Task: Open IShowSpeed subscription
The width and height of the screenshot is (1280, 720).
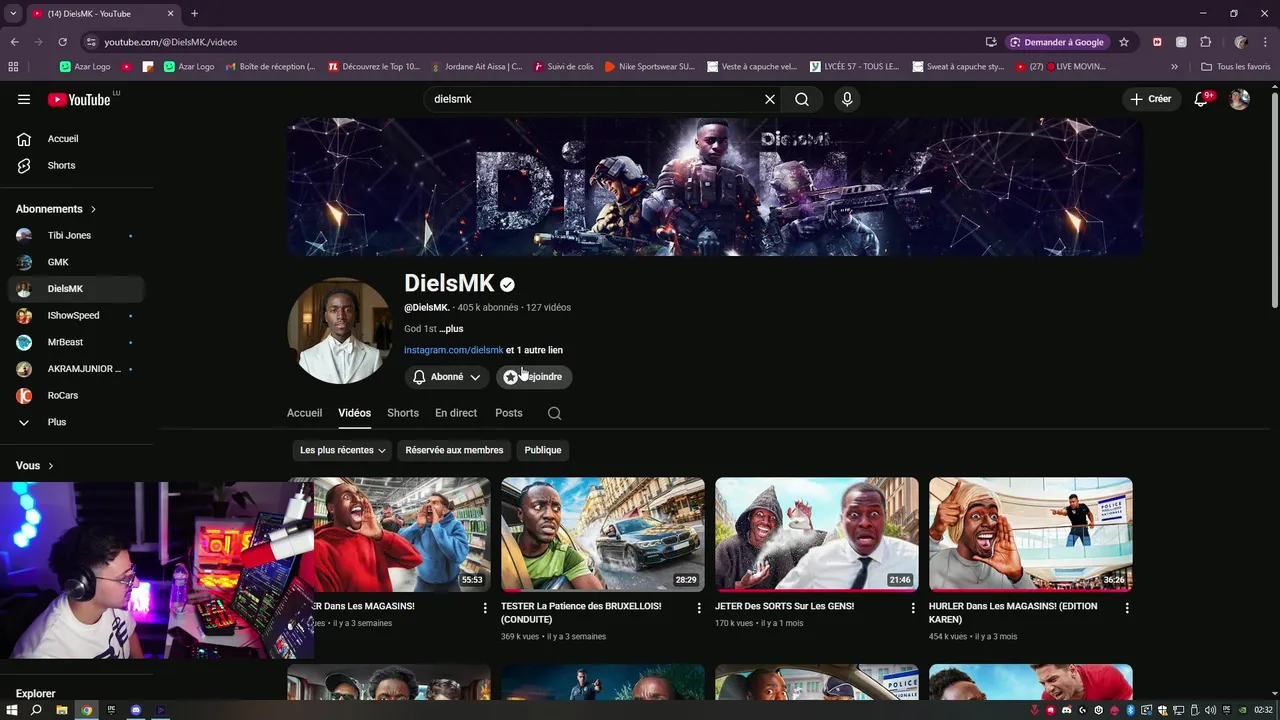Action: 76,315
